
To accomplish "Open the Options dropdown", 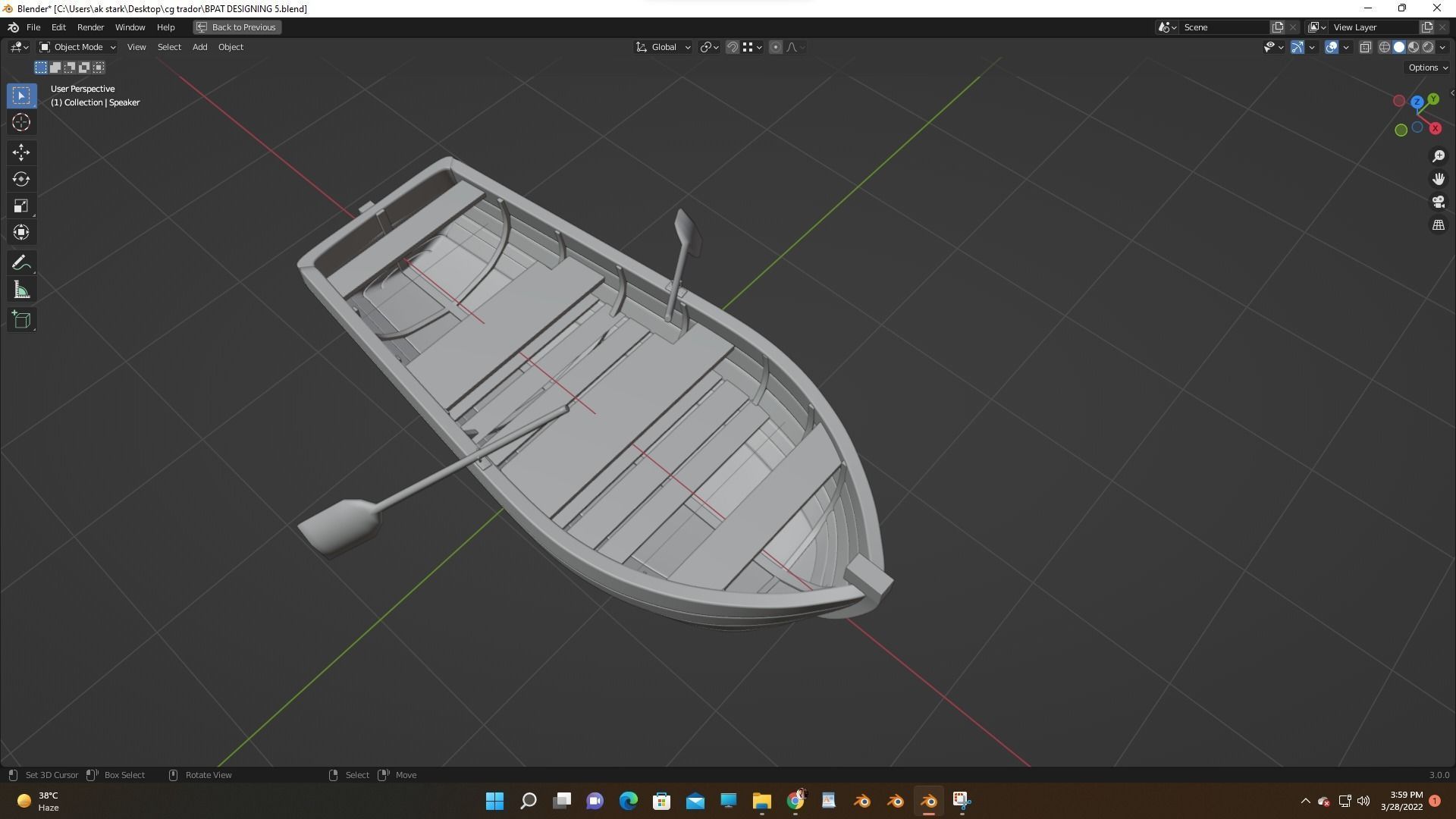I will 1427,67.
